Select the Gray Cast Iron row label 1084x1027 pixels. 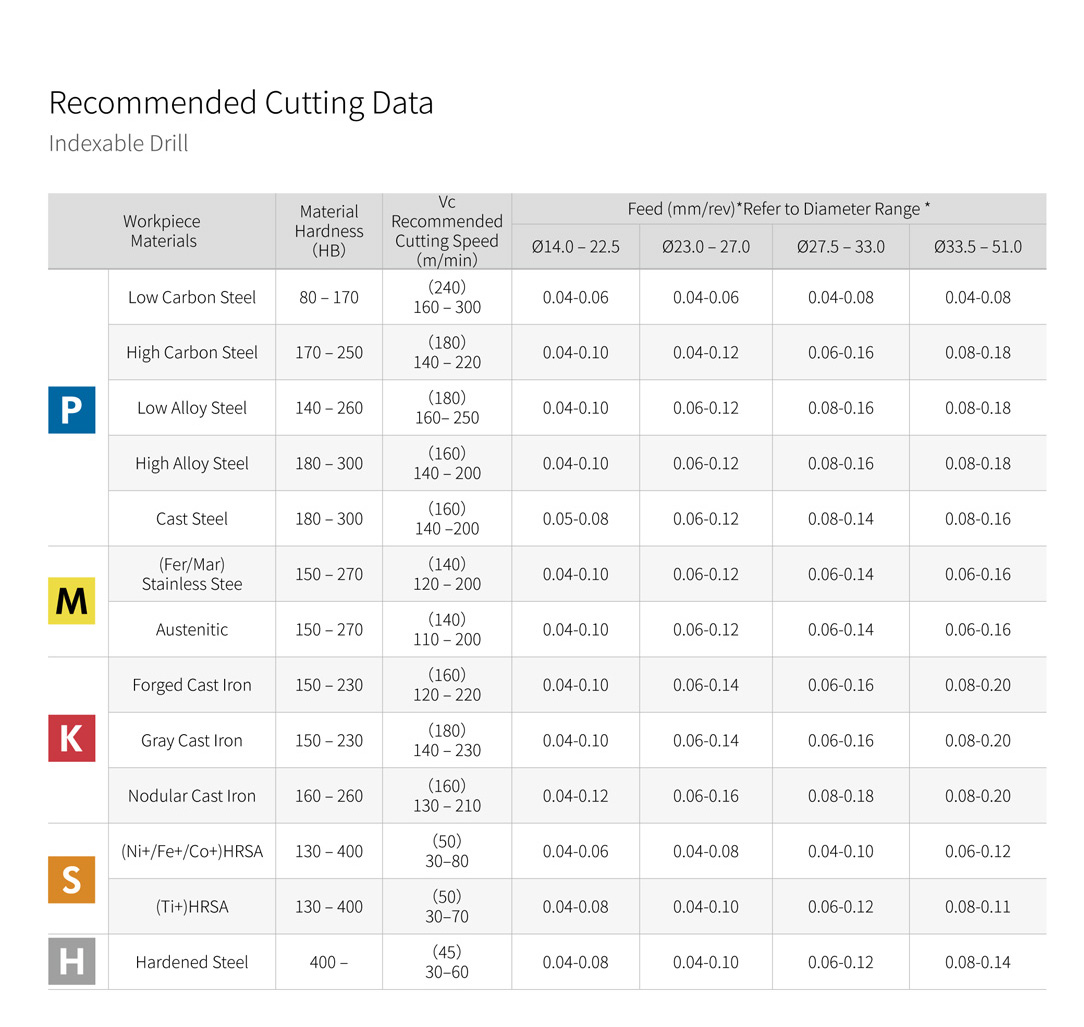pos(192,741)
